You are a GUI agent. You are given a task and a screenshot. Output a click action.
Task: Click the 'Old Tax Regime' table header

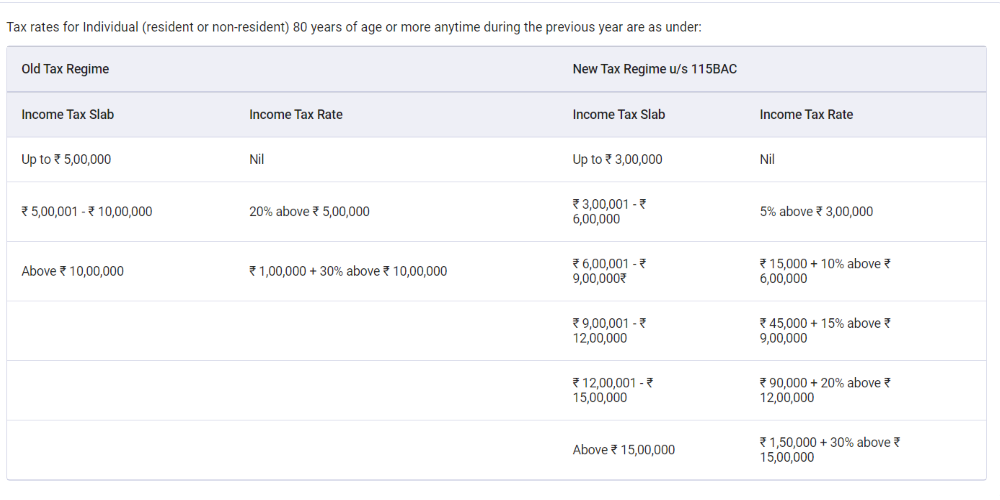(65, 69)
